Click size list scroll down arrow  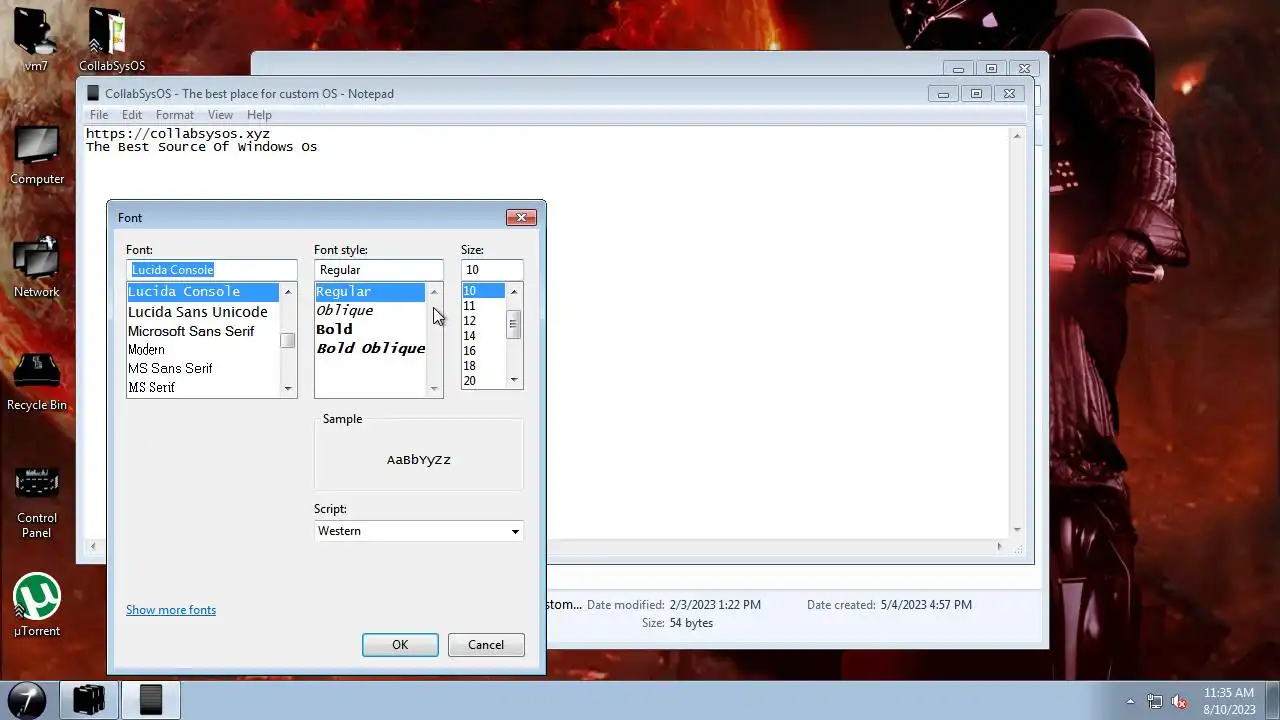pos(514,380)
